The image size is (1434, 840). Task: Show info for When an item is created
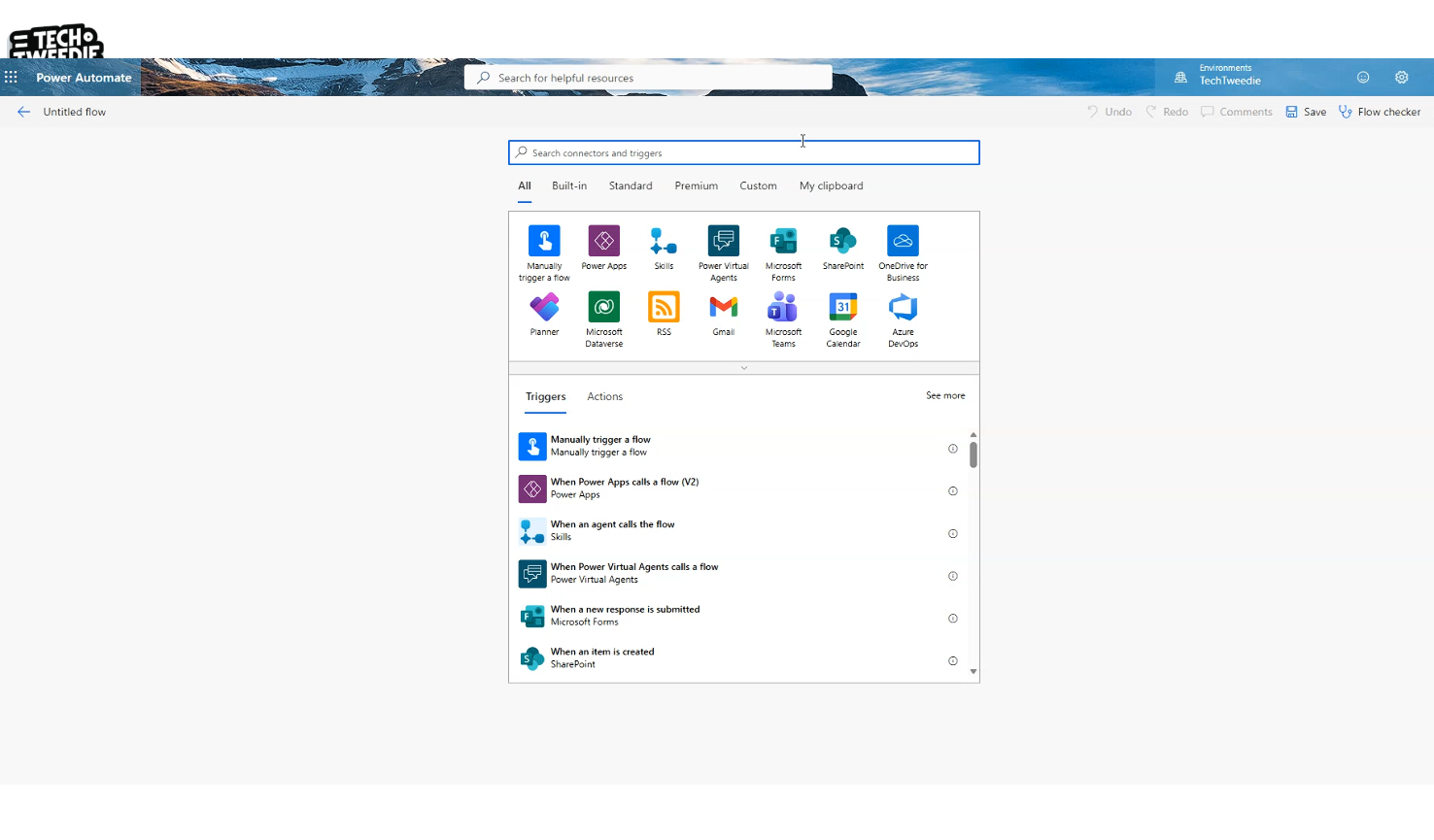[x=952, y=661]
